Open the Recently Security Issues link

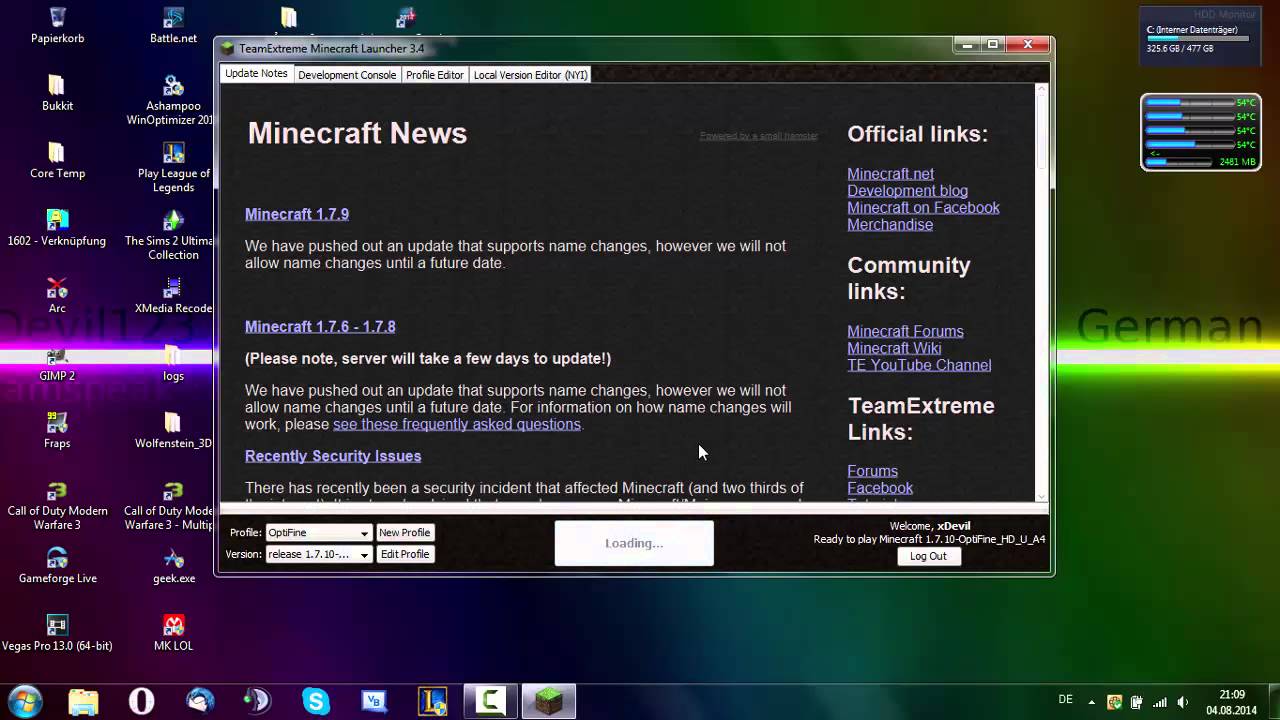click(333, 456)
